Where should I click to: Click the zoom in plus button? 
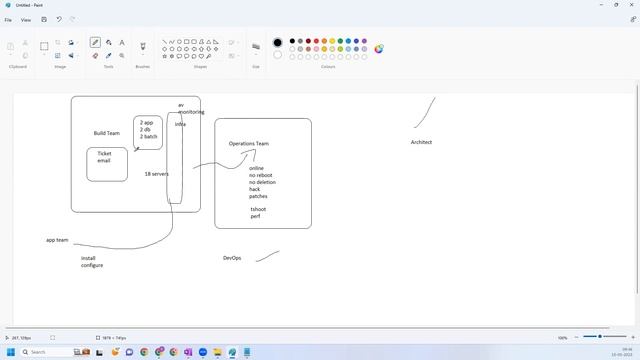[x=633, y=337]
